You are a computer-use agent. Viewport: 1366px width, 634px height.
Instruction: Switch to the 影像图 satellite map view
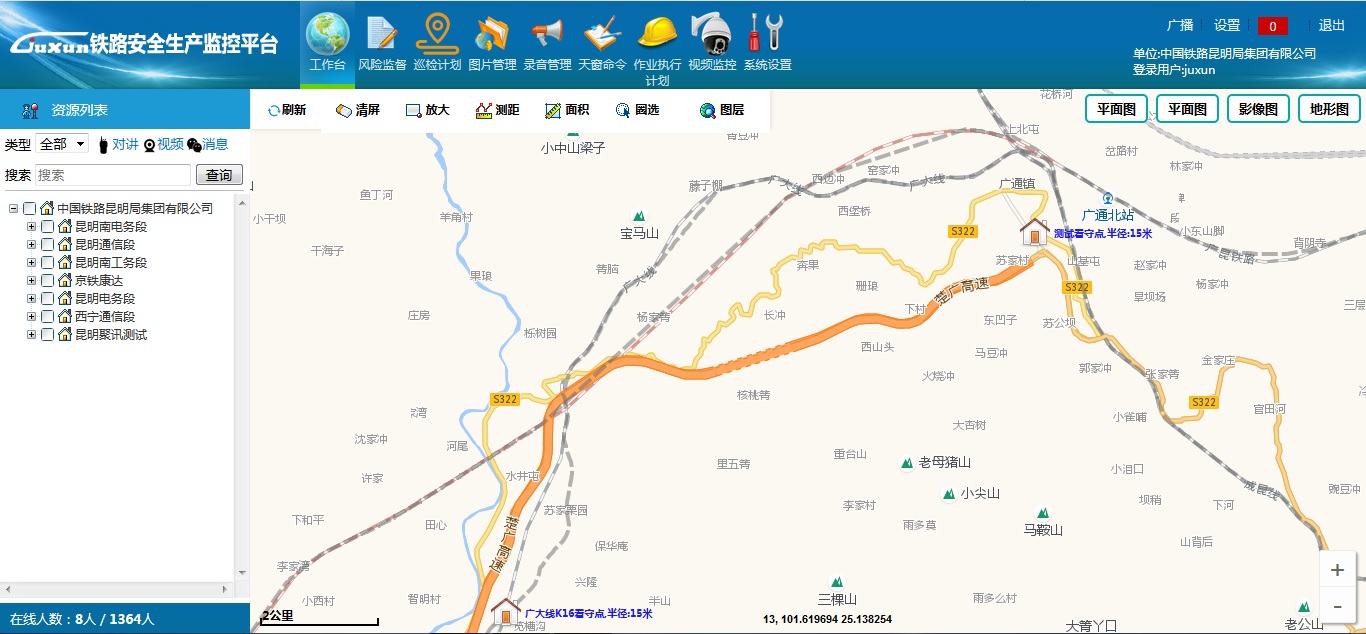pos(1257,109)
